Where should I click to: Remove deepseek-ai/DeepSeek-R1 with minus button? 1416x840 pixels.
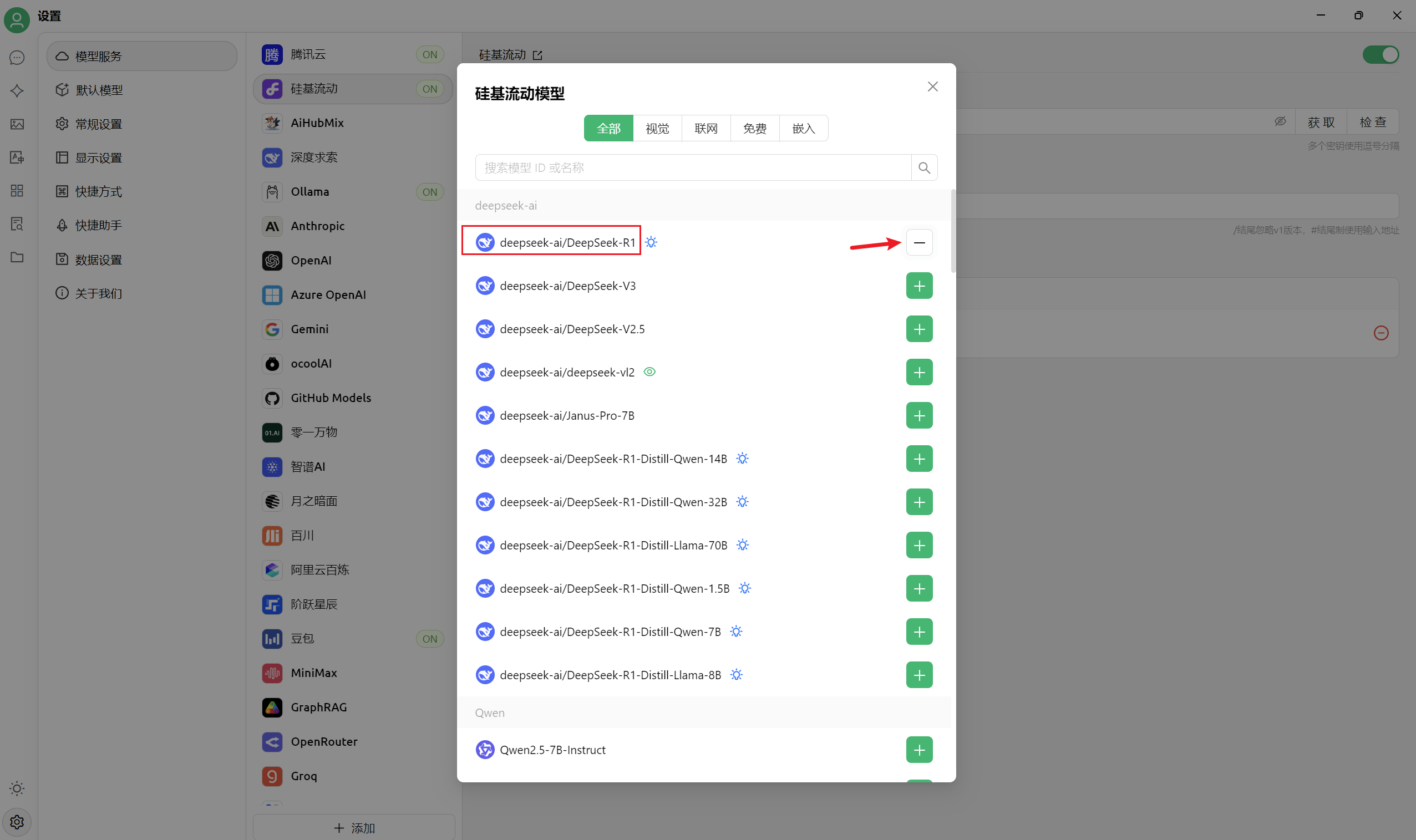[x=919, y=242]
